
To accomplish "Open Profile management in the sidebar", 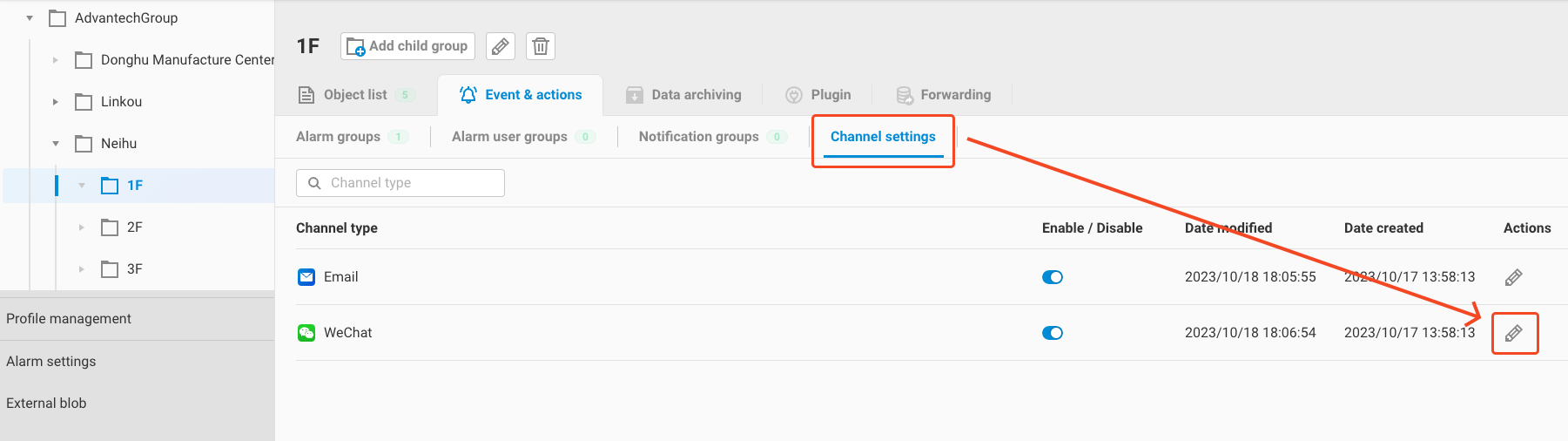I will tap(69, 319).
